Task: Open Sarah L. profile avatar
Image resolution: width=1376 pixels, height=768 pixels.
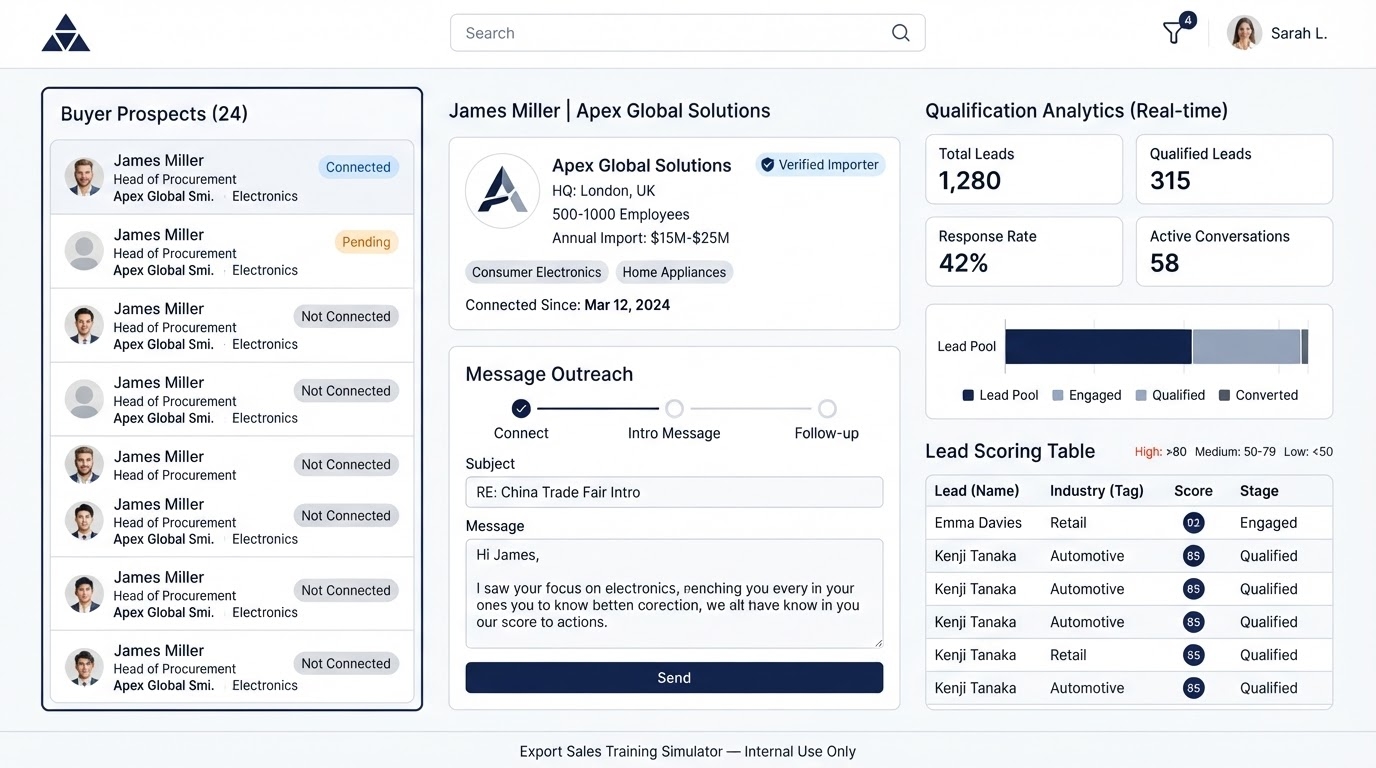Action: (1244, 33)
